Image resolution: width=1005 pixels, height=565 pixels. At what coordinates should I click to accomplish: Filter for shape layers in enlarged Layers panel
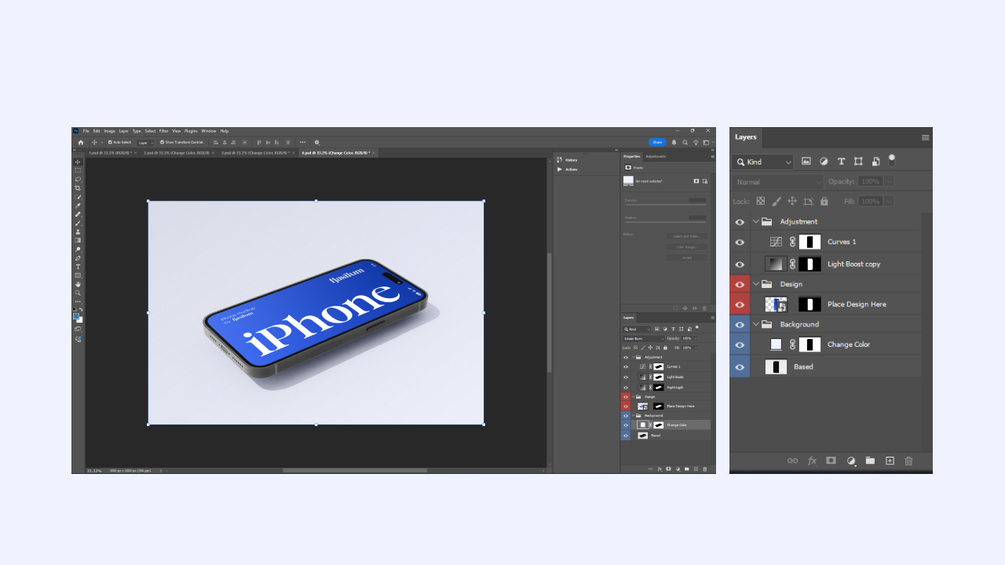[858, 161]
